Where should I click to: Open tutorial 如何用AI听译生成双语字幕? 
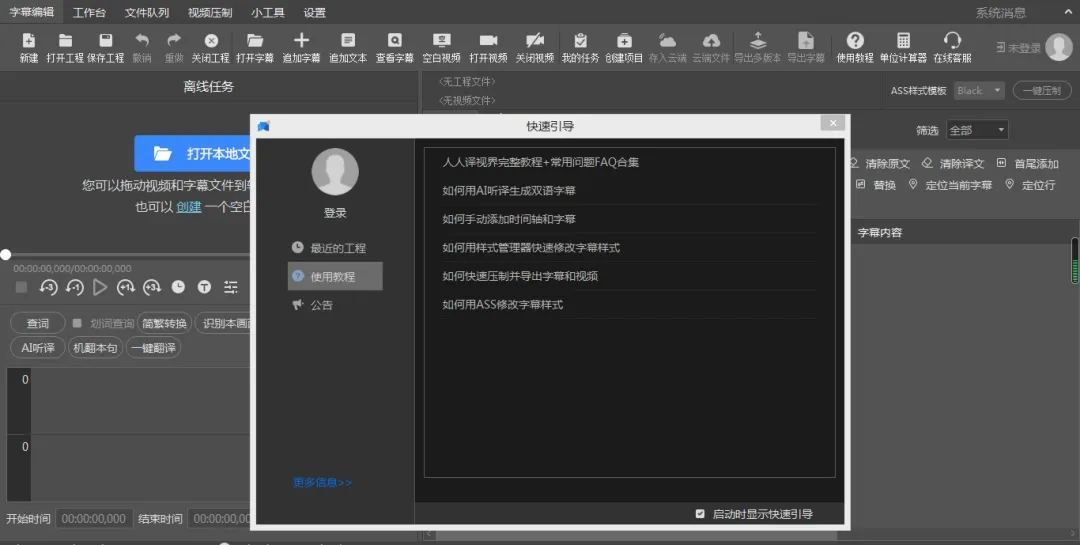coord(508,191)
